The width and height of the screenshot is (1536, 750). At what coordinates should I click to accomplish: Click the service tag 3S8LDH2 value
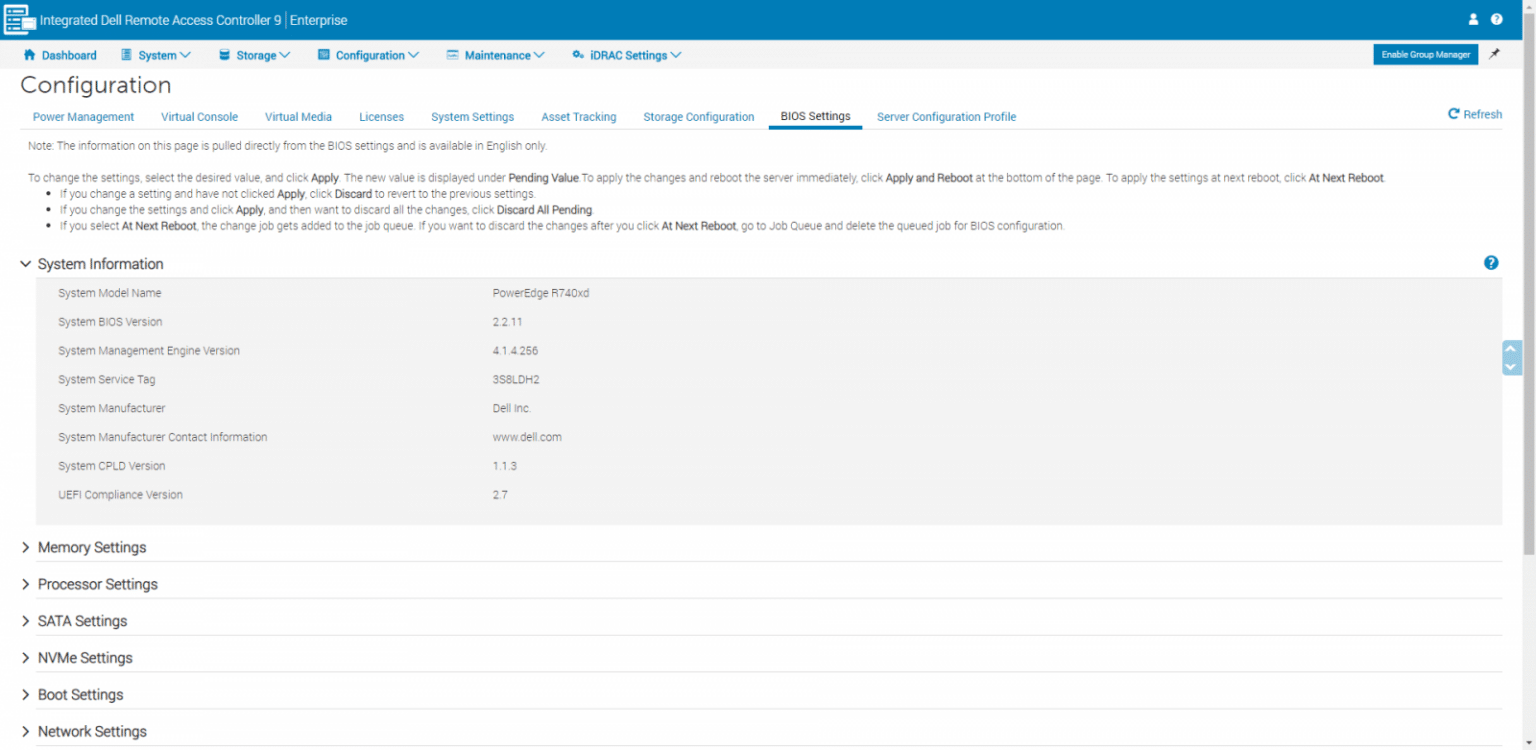pos(516,380)
